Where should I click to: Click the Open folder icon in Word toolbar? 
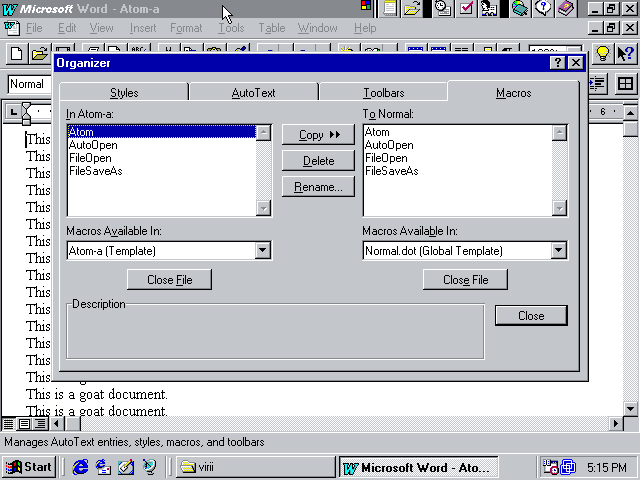tap(39, 53)
